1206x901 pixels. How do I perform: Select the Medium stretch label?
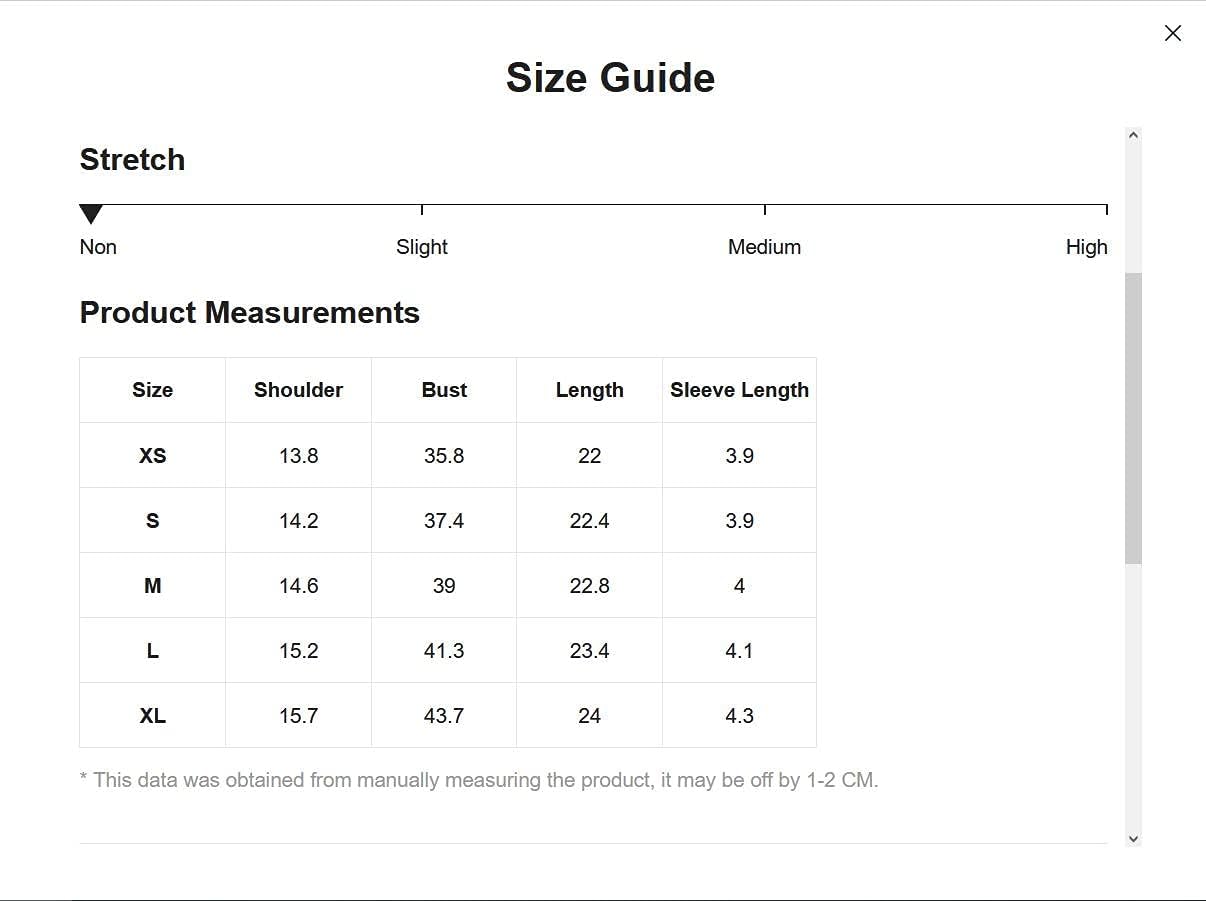(764, 247)
